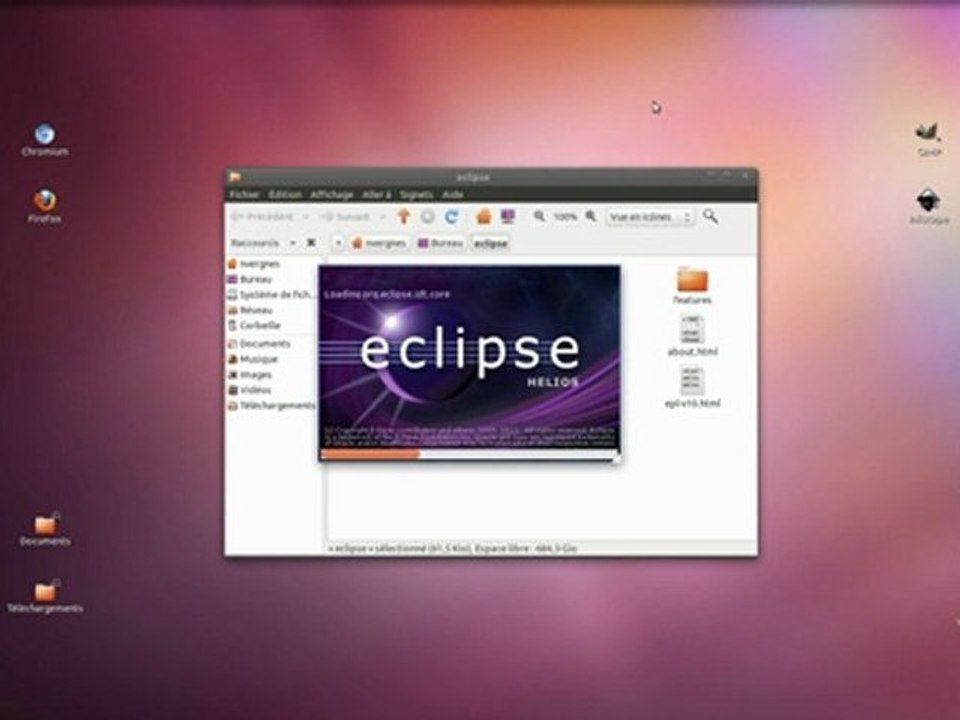Click the Bureau path bar button
The width and height of the screenshot is (960, 720).
click(x=440, y=243)
